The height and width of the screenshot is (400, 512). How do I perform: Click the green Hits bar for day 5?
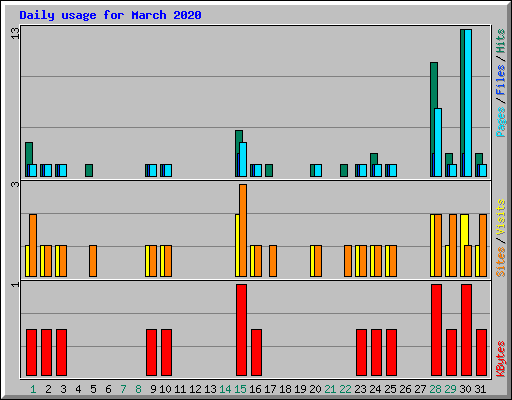click(x=89, y=170)
